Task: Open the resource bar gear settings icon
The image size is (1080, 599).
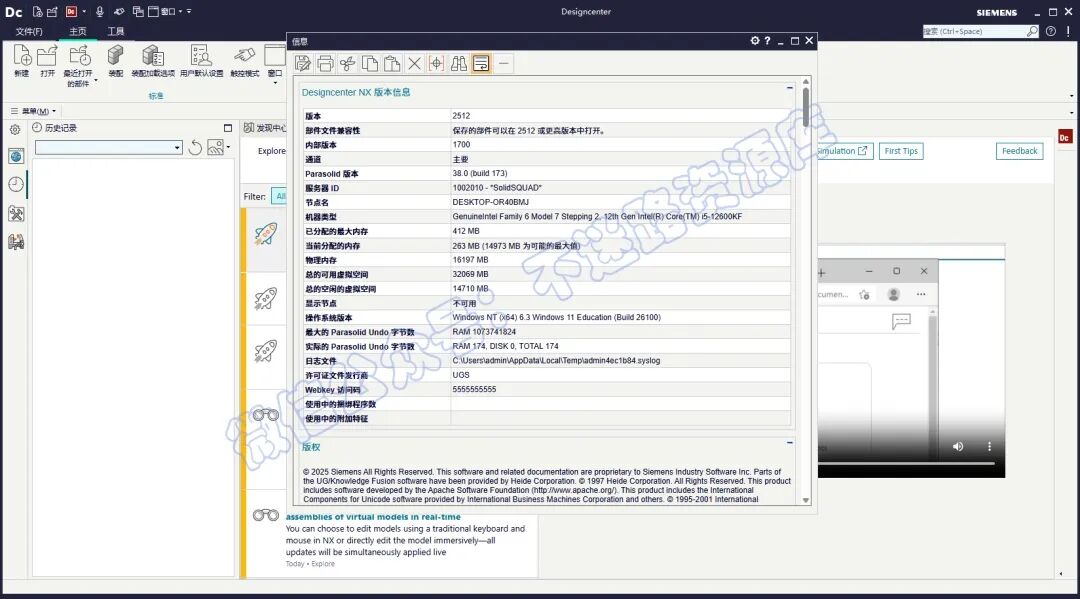Action: pyautogui.click(x=15, y=129)
